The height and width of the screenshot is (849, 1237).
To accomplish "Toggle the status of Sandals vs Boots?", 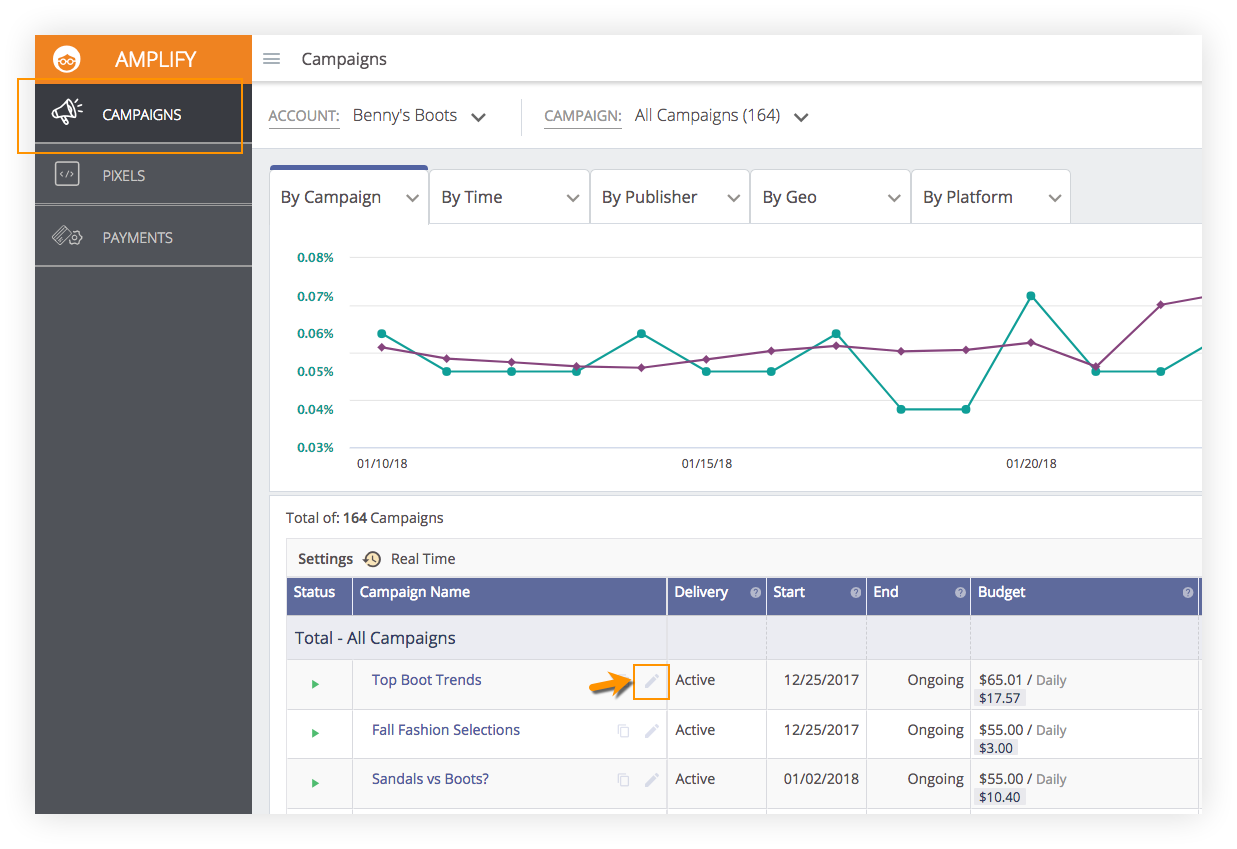I will [315, 783].
